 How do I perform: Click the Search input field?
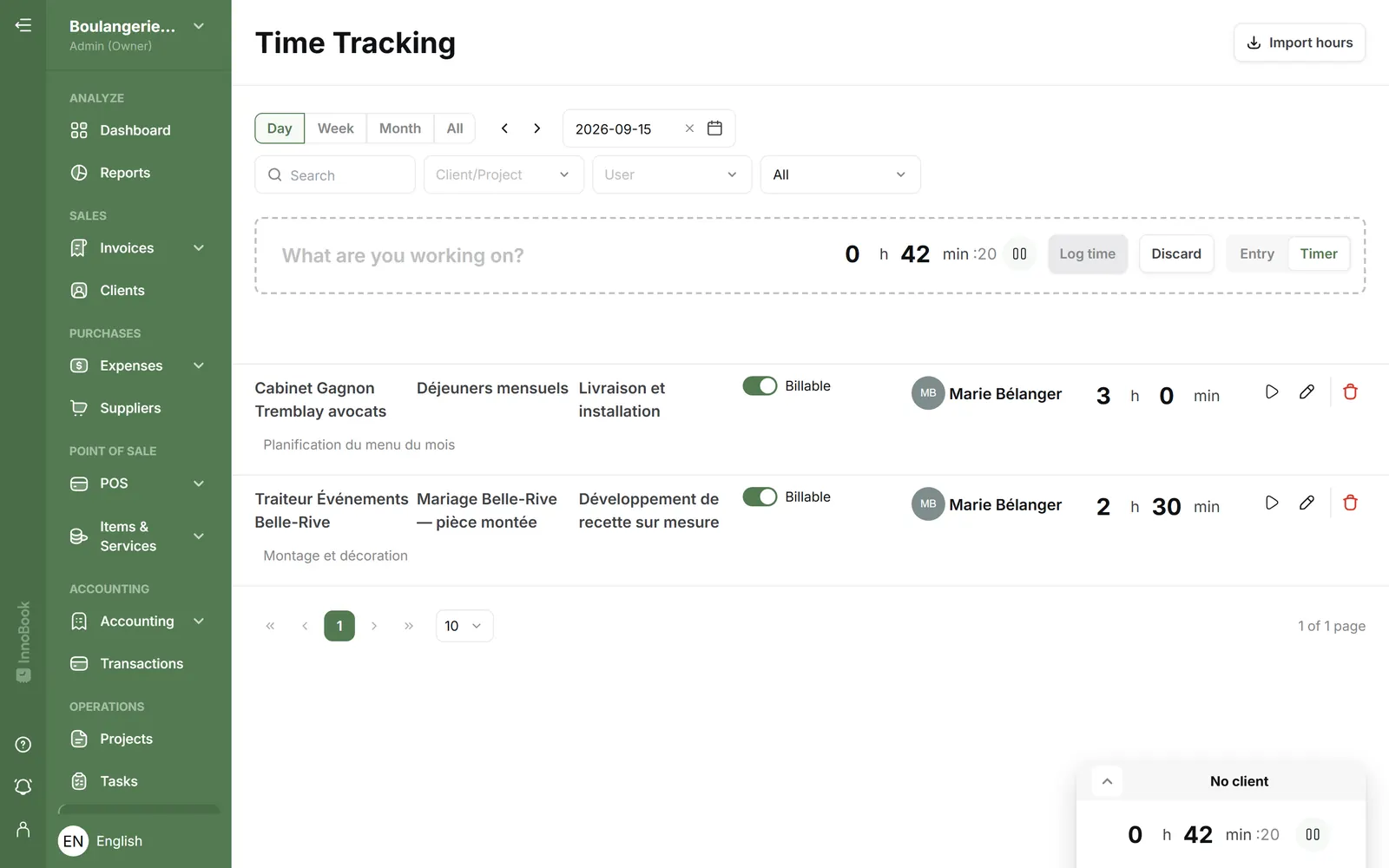[x=335, y=174]
